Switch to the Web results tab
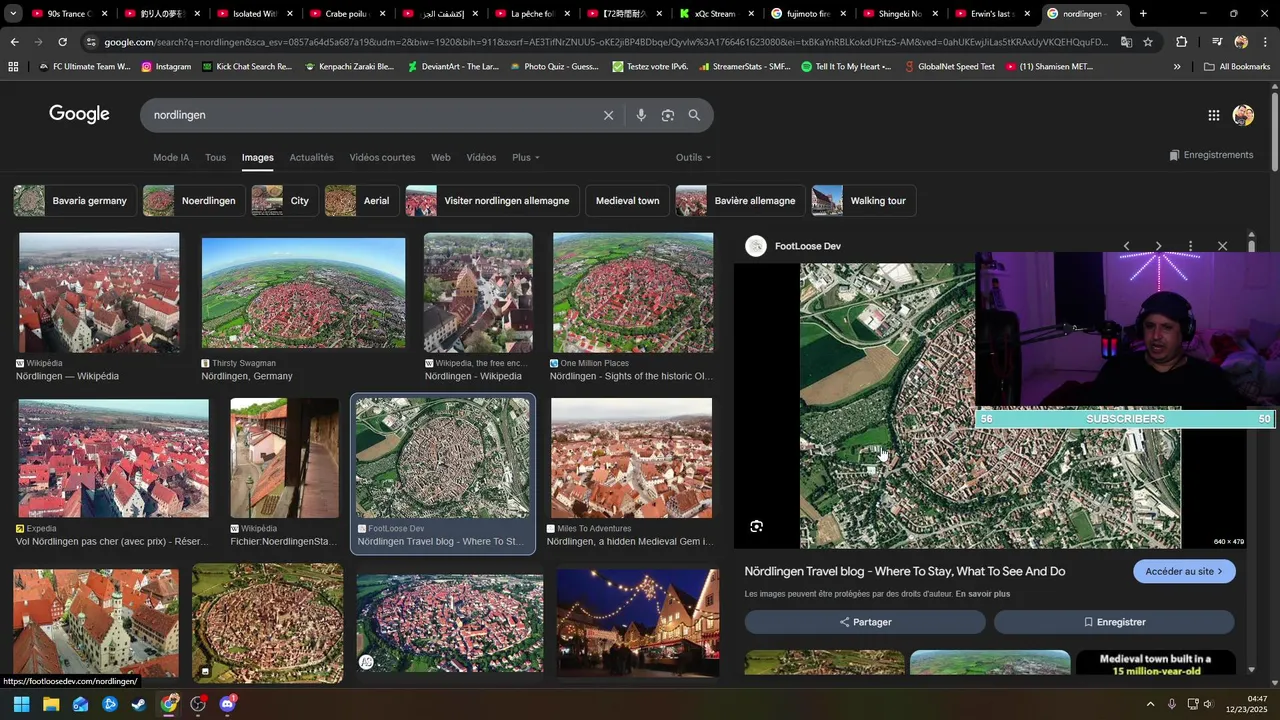Image resolution: width=1280 pixels, height=720 pixels. coord(441,157)
